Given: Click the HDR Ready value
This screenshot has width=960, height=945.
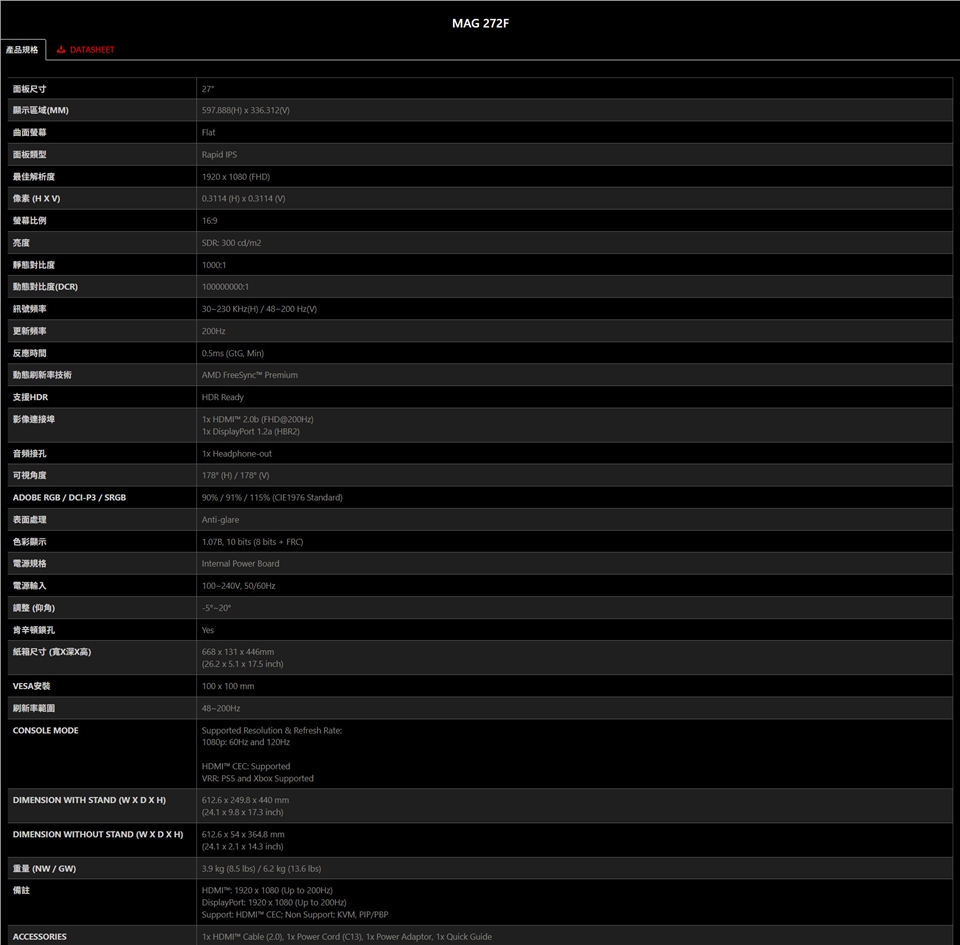Looking at the screenshot, I should click(x=222, y=397).
